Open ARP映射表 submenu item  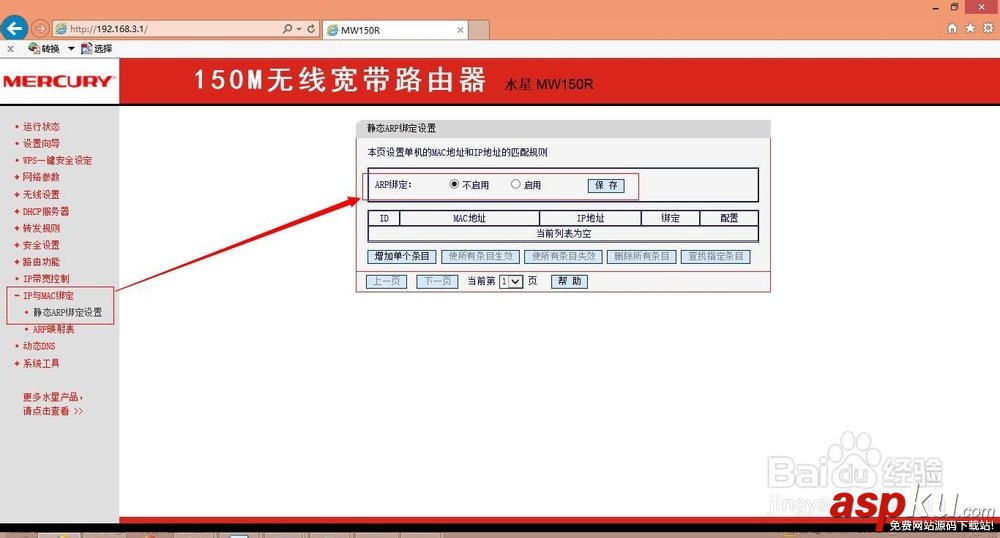(54, 330)
